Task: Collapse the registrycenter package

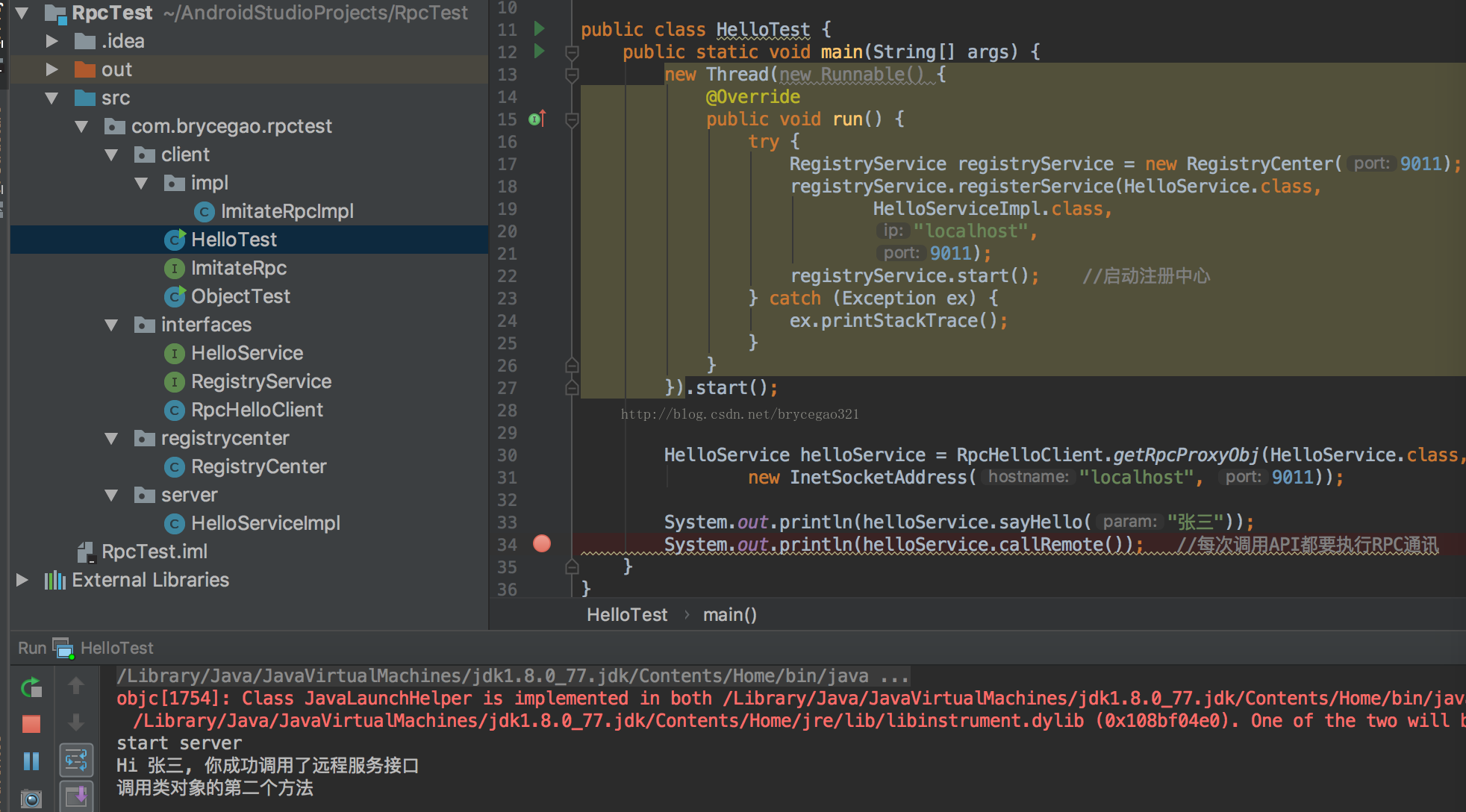Action: [x=112, y=438]
